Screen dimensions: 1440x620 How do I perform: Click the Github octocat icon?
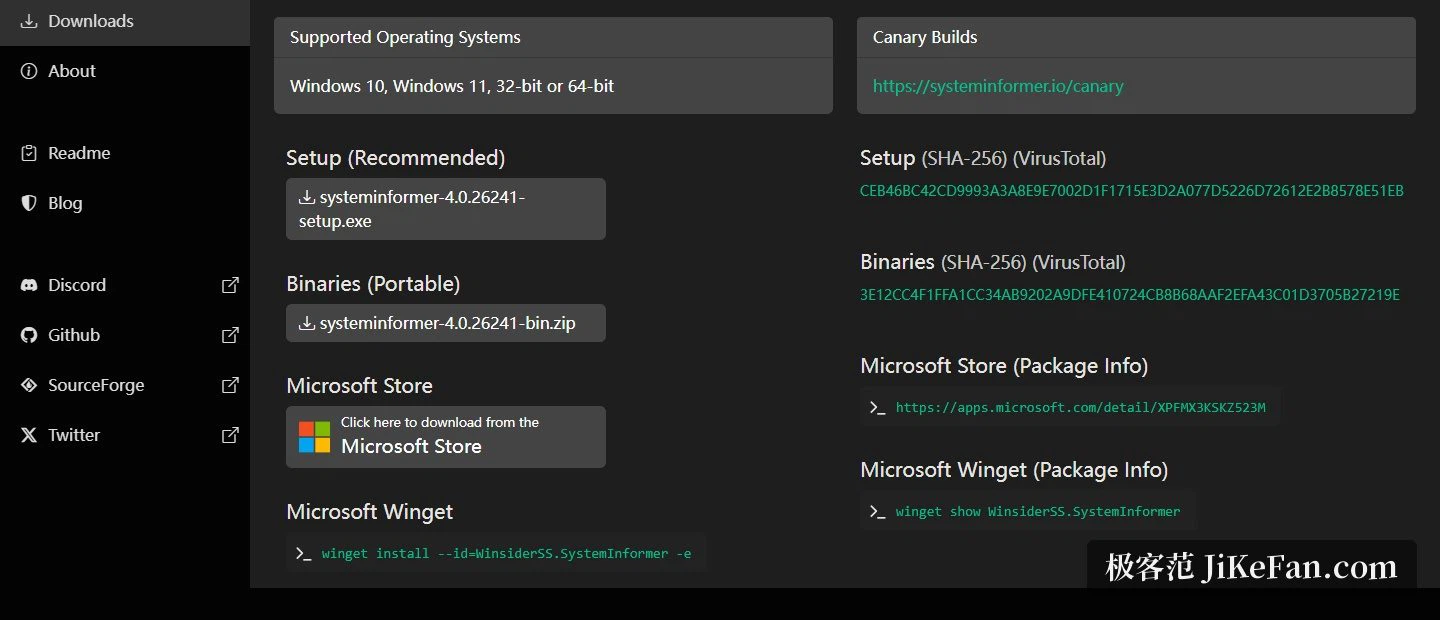[29, 335]
